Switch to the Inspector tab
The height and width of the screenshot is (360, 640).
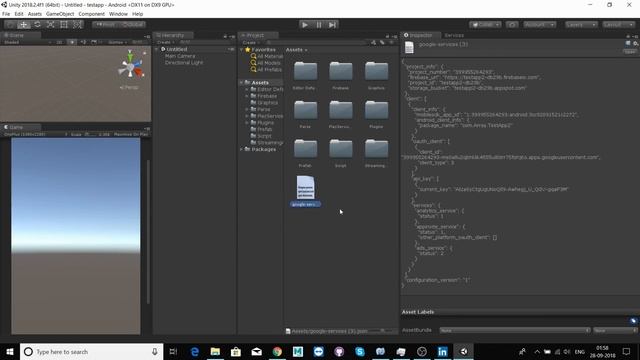[x=421, y=35]
